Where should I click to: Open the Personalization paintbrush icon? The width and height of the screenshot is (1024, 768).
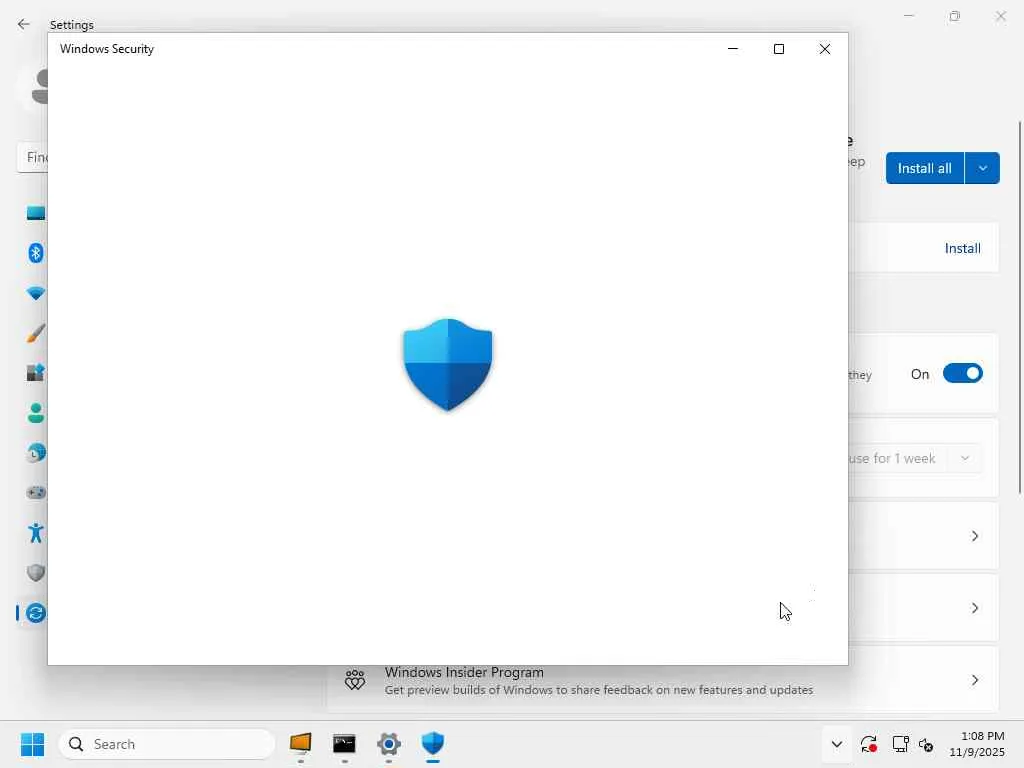[36, 333]
